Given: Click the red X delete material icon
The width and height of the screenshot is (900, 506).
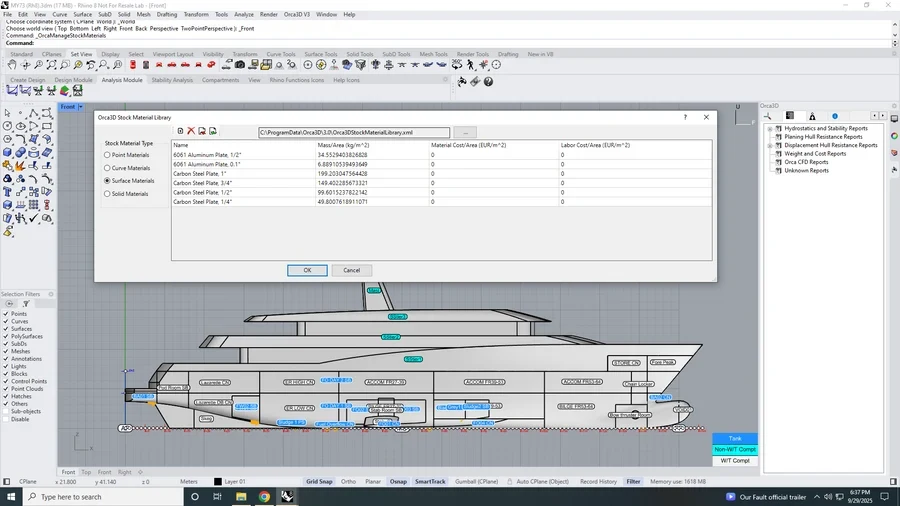Looking at the screenshot, I should (x=191, y=131).
